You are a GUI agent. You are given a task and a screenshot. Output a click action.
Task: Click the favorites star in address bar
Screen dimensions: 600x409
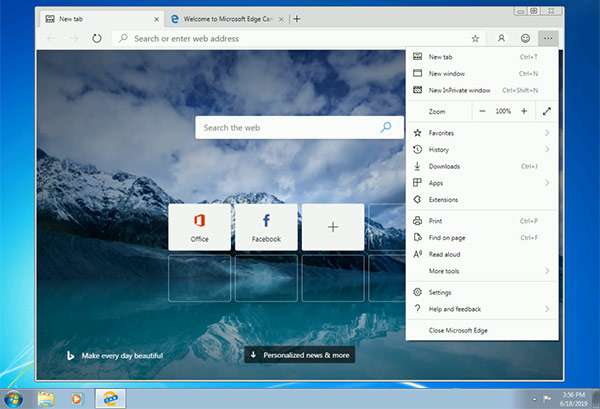[x=475, y=38]
